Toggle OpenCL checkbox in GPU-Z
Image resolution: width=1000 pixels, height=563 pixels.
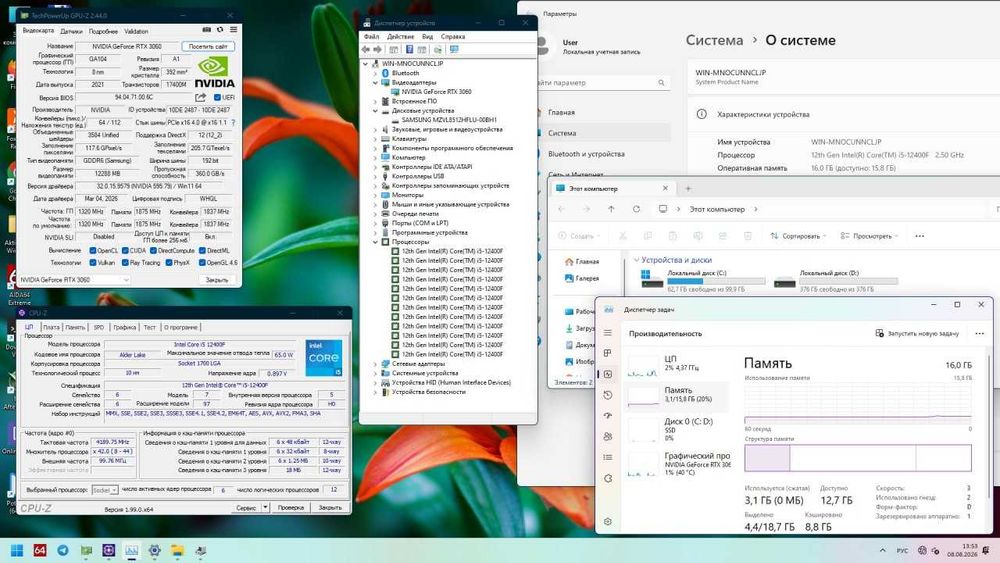pos(93,251)
